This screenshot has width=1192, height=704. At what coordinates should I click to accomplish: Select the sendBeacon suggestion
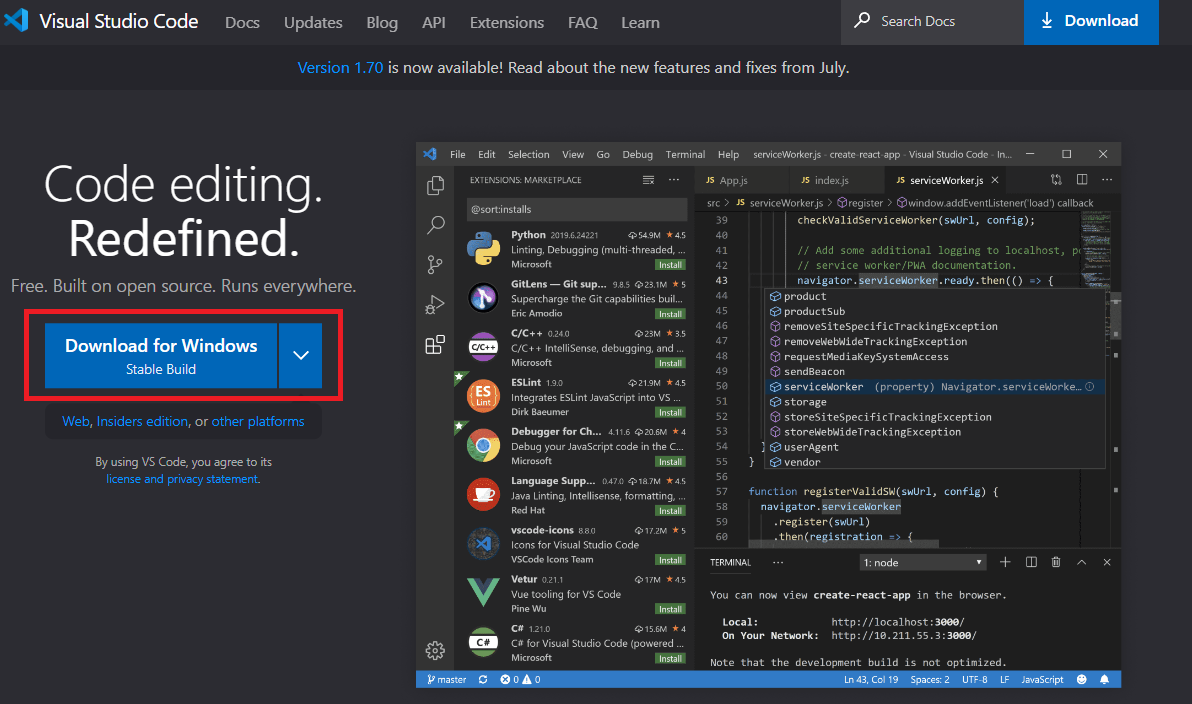click(x=937, y=372)
